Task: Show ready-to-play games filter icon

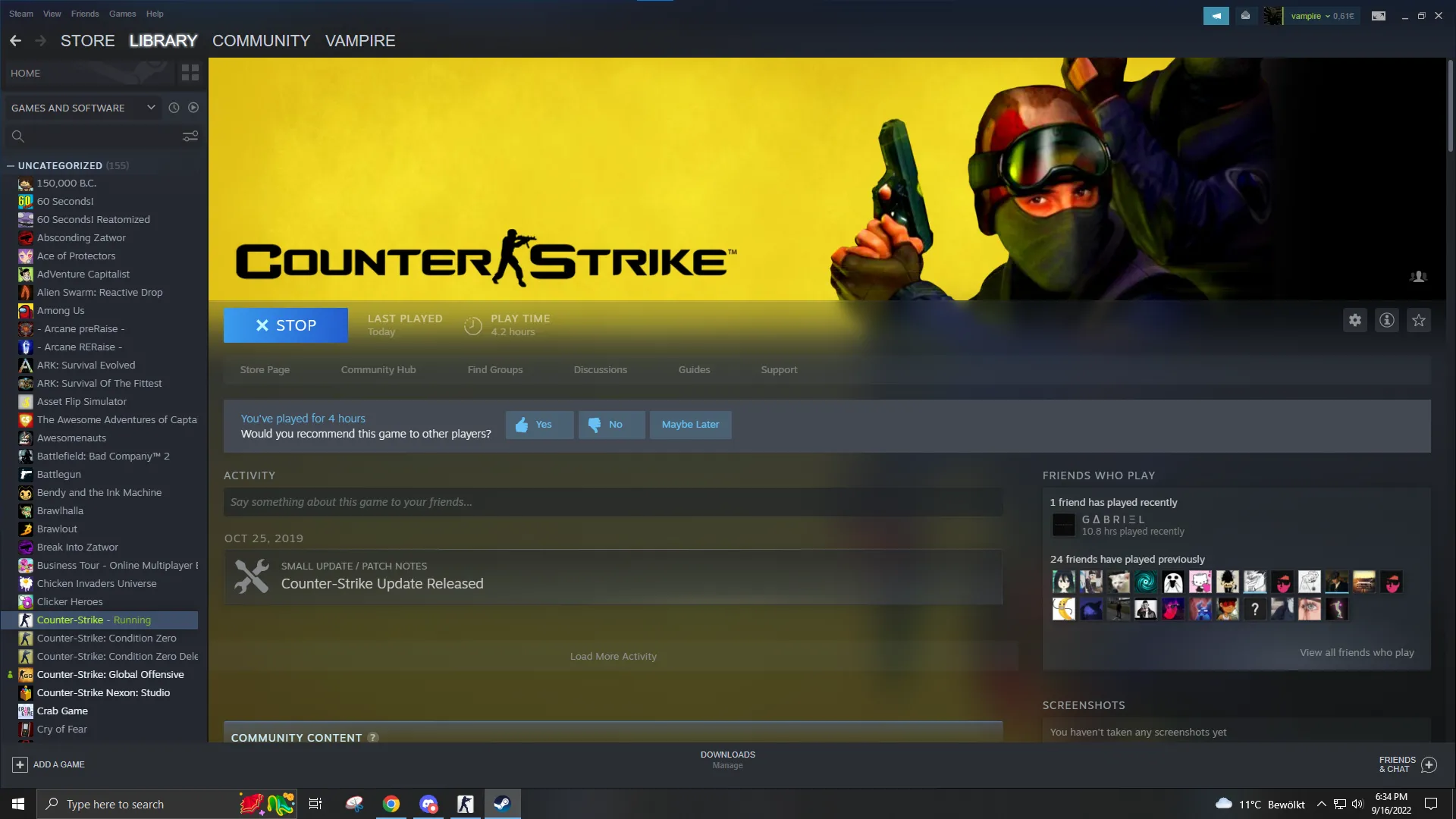Action: [193, 108]
